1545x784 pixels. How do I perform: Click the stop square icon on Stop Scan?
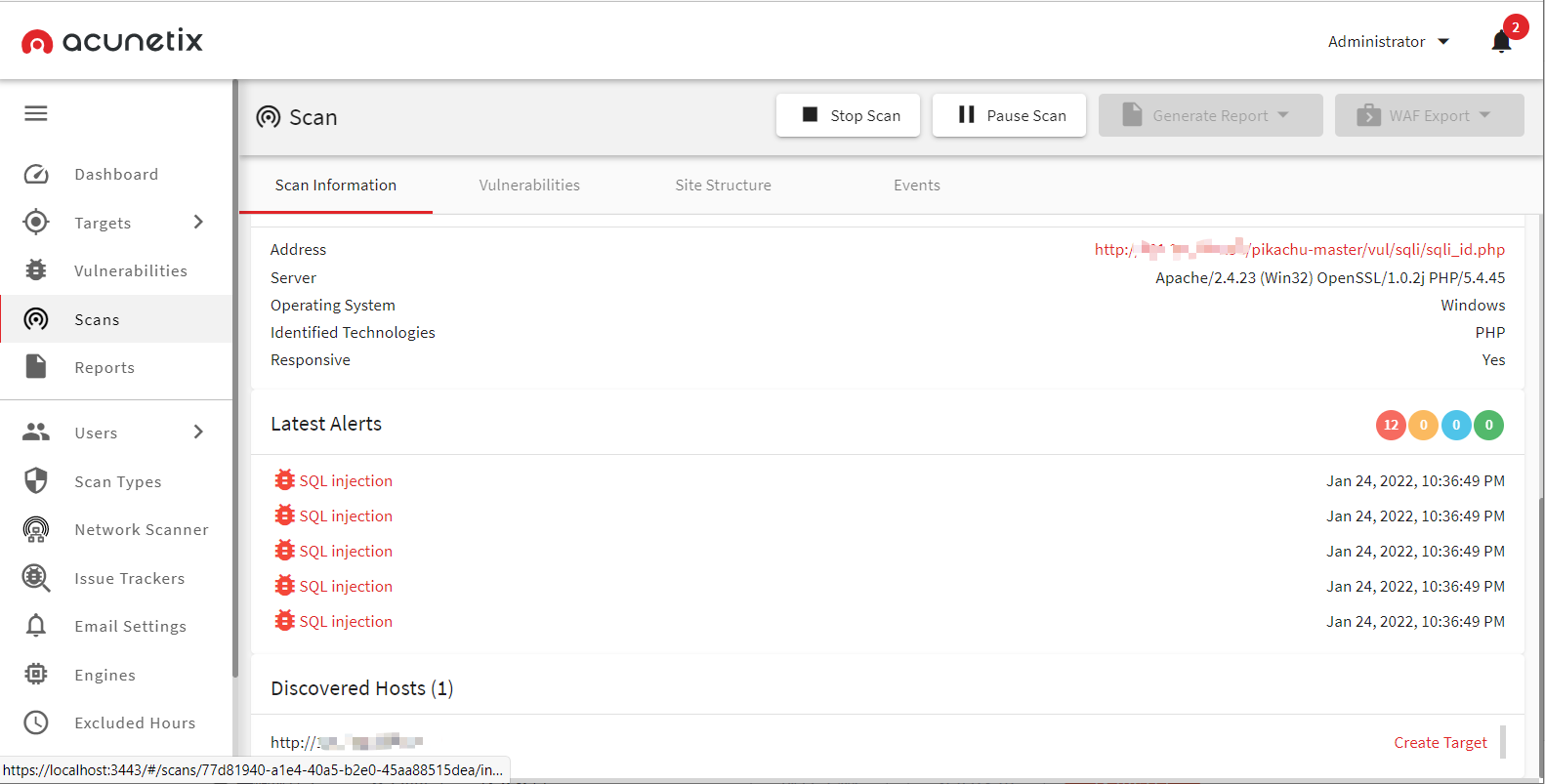pyautogui.click(x=810, y=114)
